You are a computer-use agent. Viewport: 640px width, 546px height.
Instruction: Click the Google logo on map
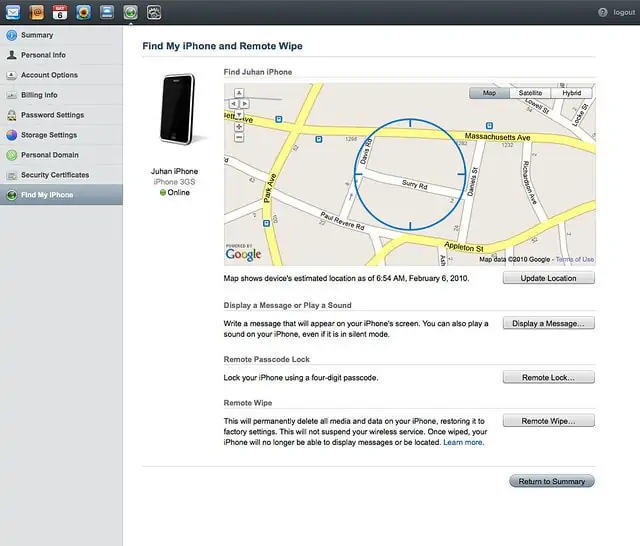[x=243, y=253]
